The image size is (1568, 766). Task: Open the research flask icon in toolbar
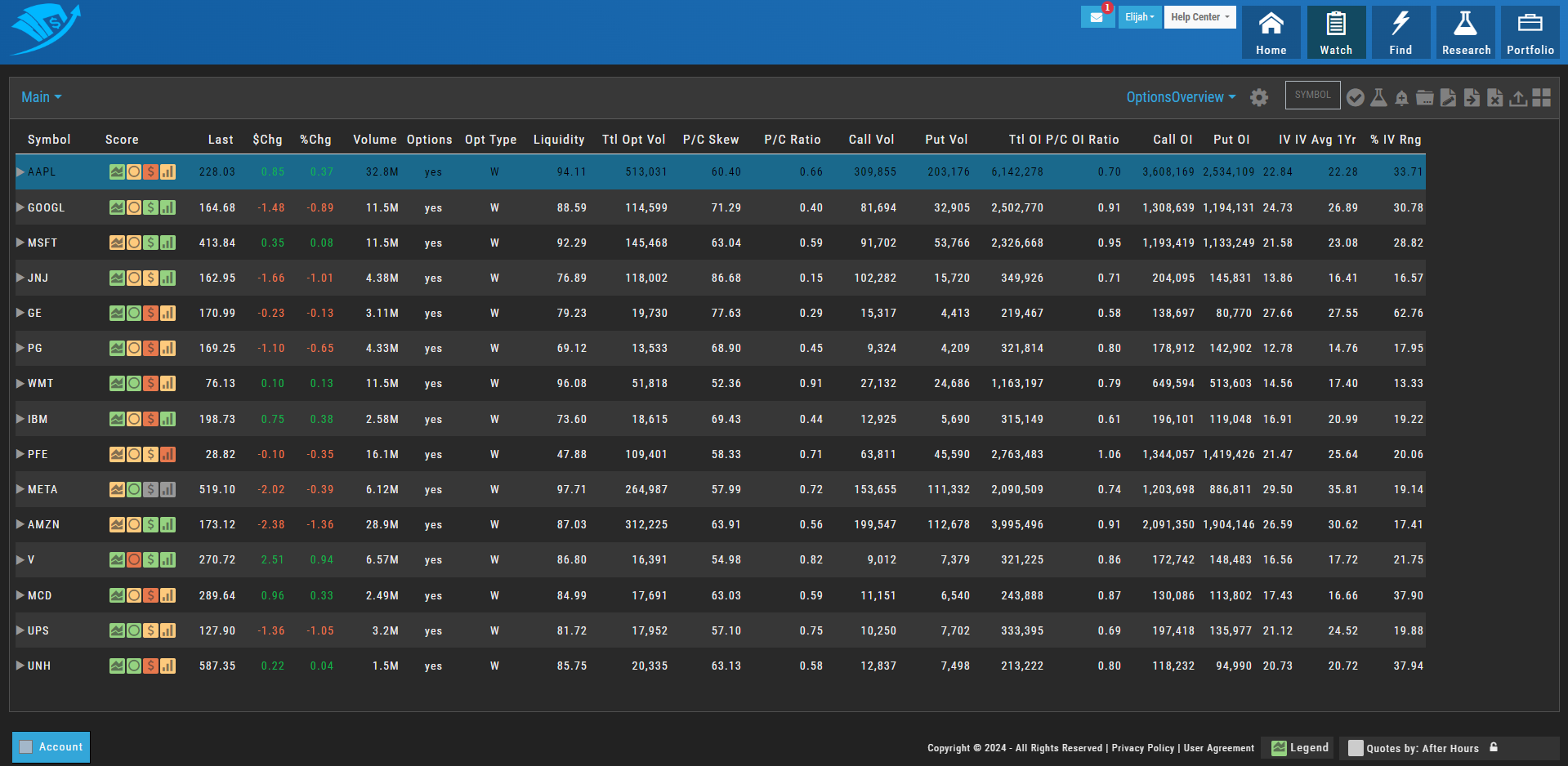1378,98
